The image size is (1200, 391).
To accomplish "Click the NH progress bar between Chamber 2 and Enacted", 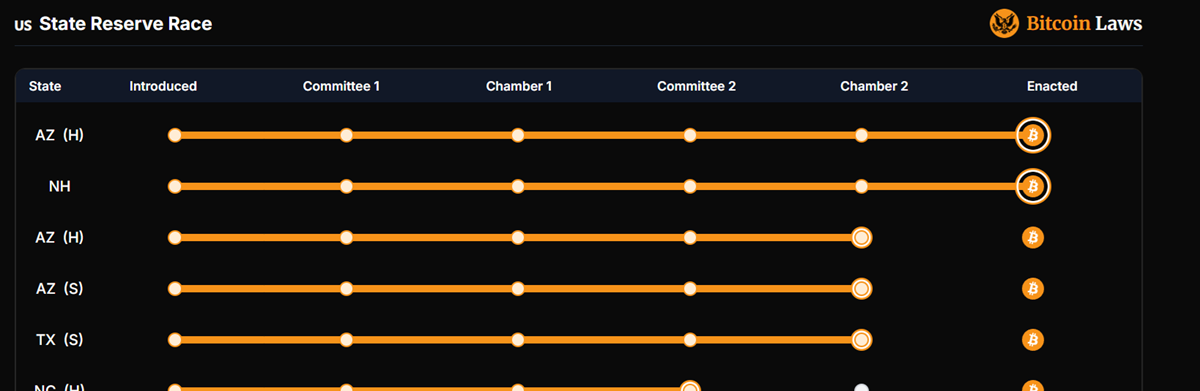I will coord(939,186).
